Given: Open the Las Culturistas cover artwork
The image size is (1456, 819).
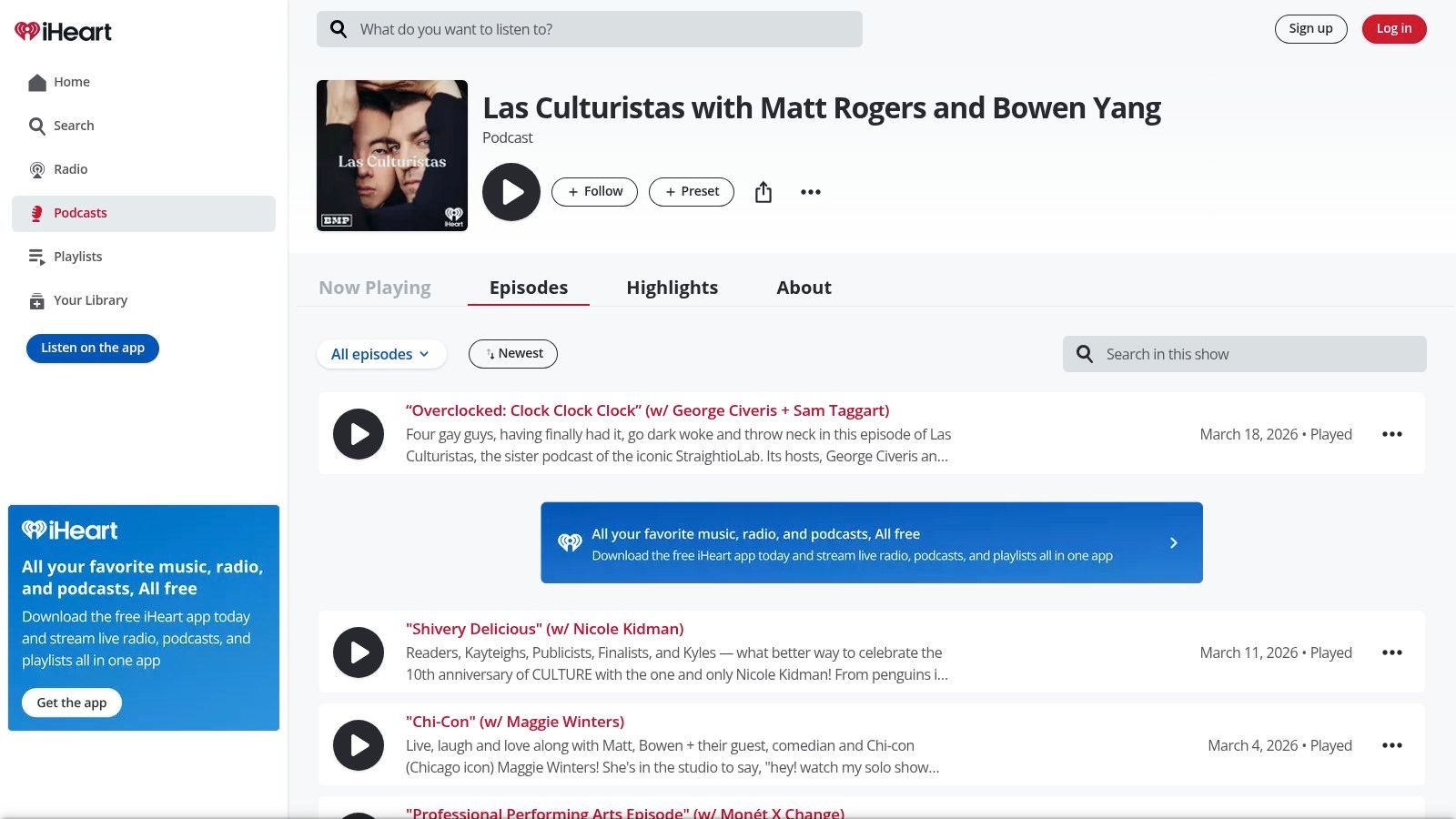Looking at the screenshot, I should click(392, 156).
